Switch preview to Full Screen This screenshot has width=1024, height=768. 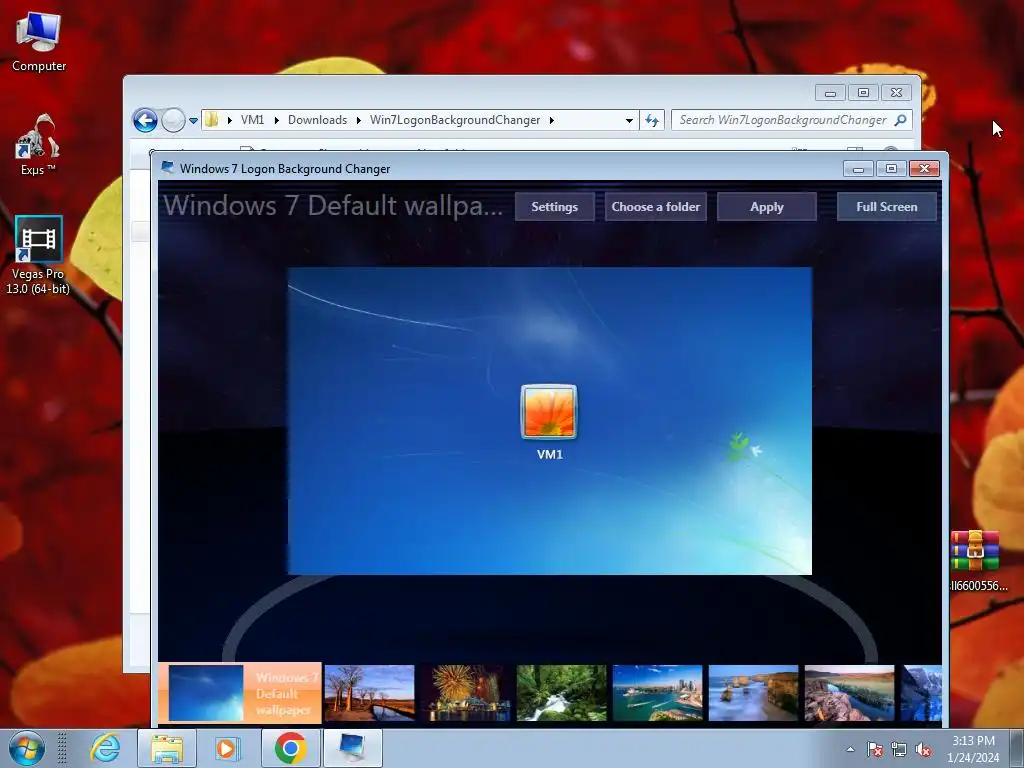click(x=887, y=206)
